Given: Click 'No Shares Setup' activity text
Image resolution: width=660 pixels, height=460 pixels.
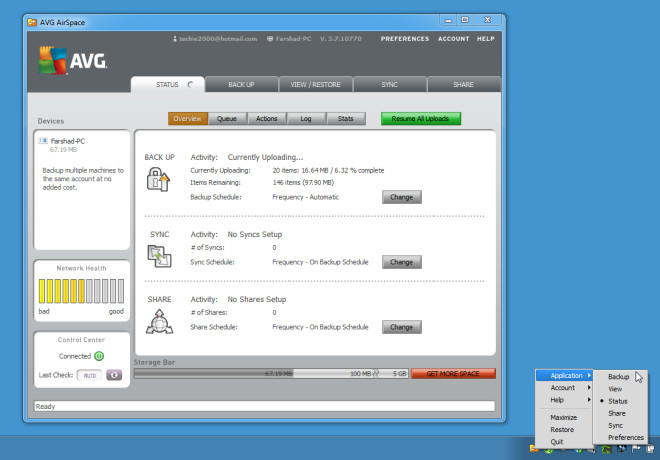Looking at the screenshot, I should tap(257, 299).
